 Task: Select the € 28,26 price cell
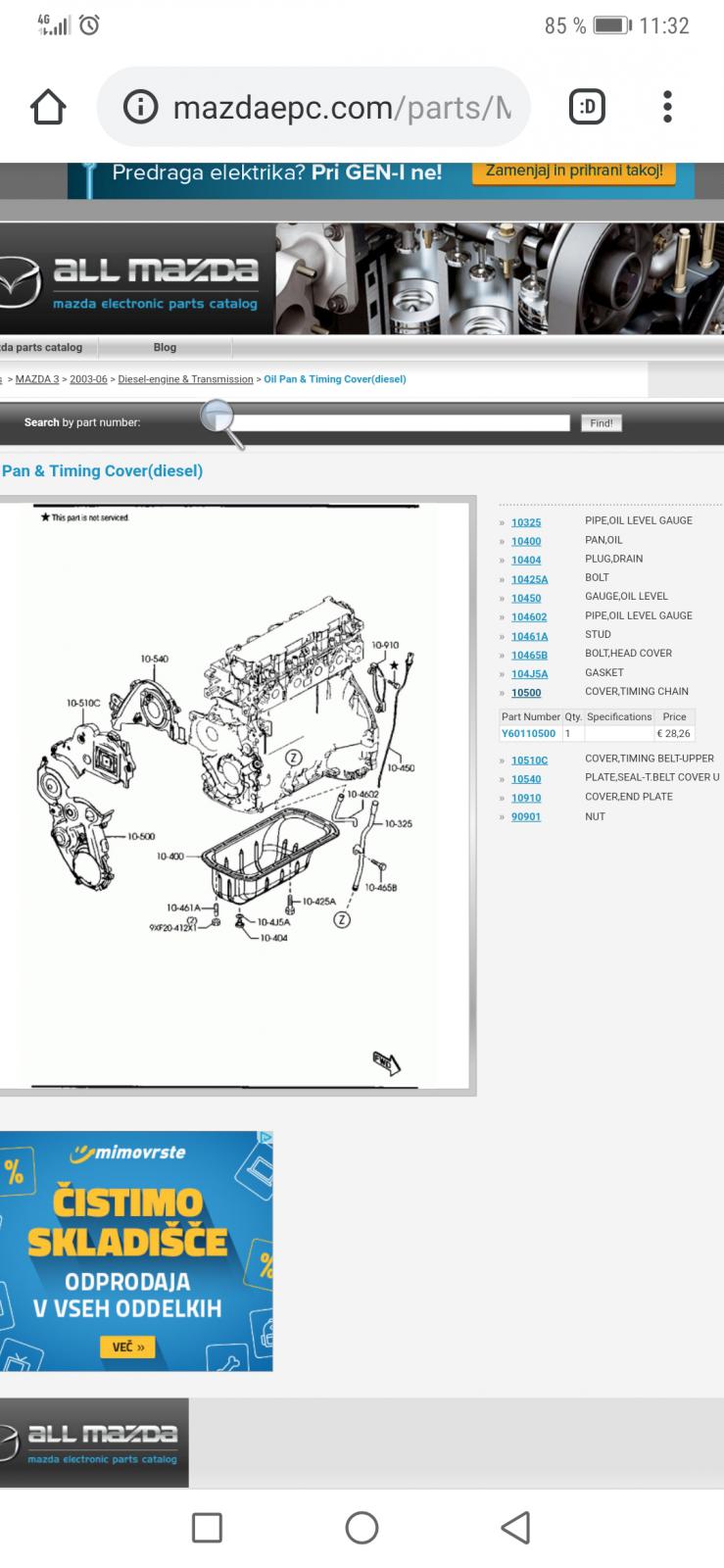(x=674, y=733)
